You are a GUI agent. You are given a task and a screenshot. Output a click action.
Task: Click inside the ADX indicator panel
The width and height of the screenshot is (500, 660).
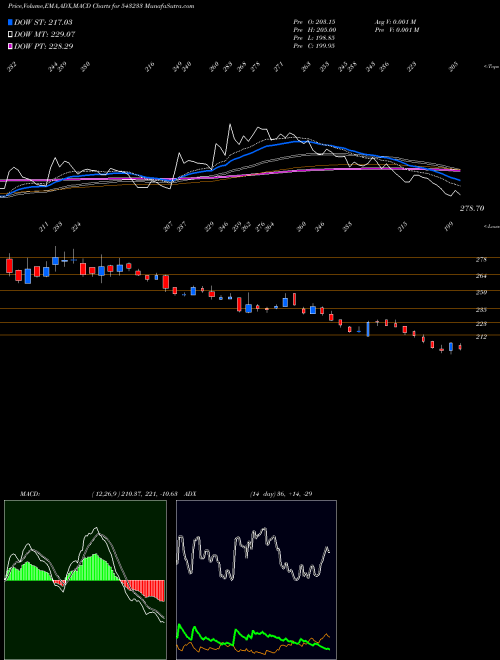click(x=256, y=580)
